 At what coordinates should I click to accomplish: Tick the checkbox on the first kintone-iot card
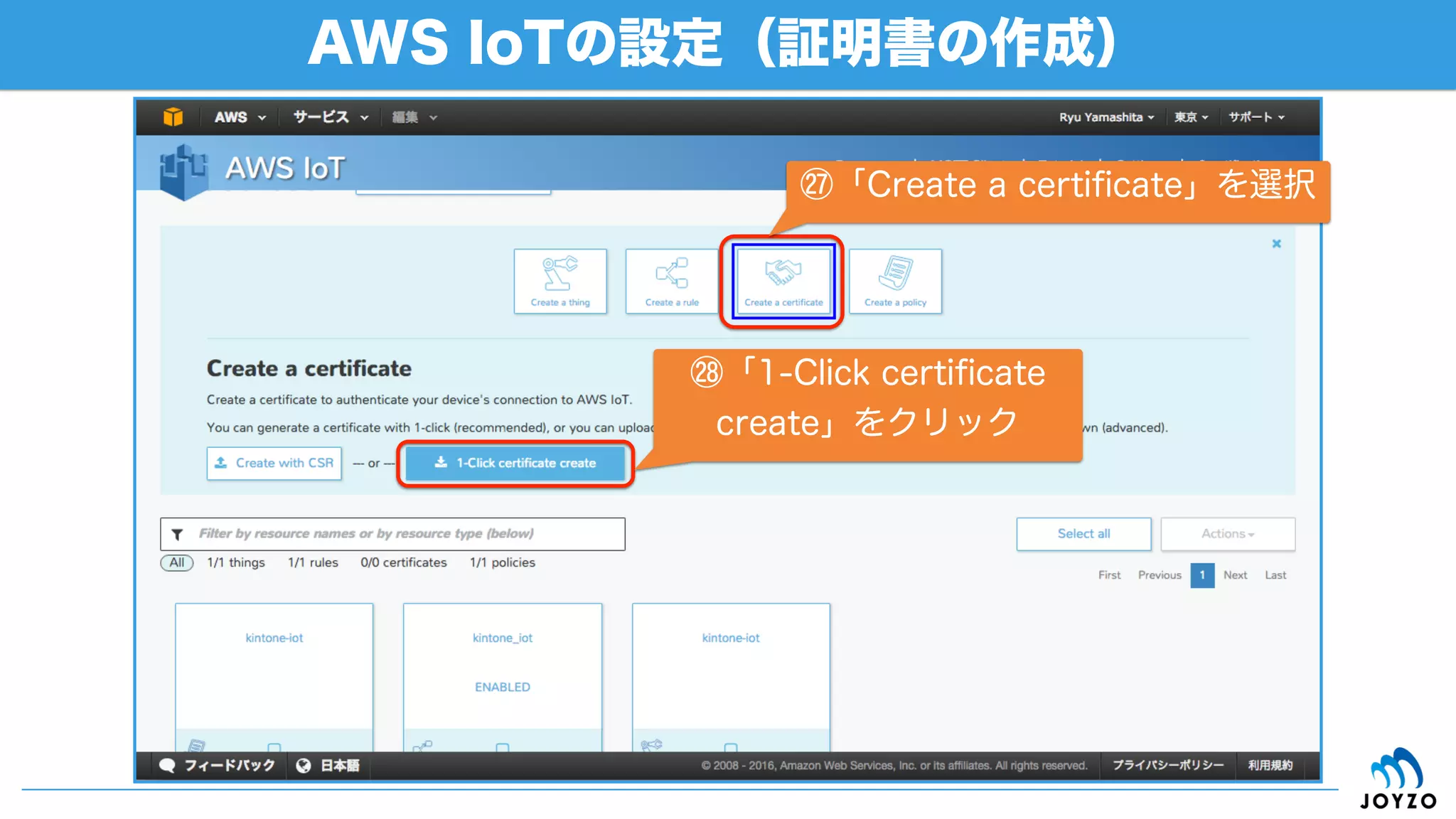[274, 747]
